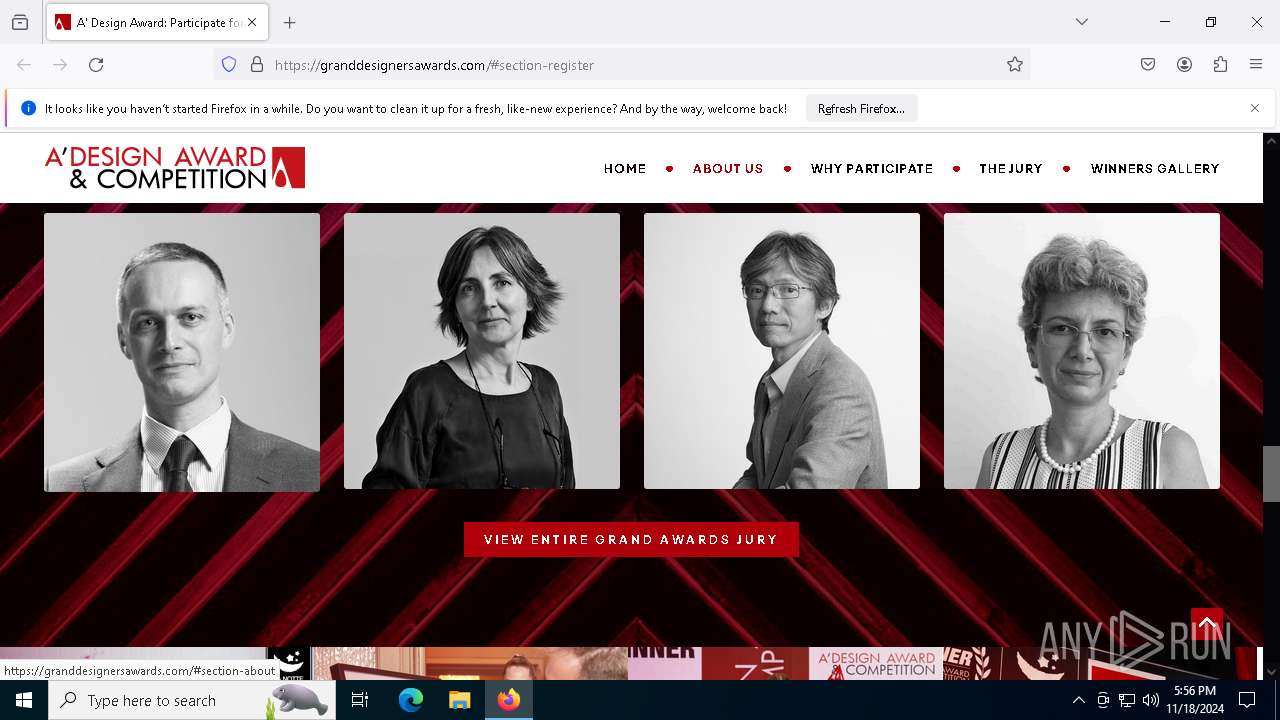Click the A' Design Award logo

click(x=175, y=168)
